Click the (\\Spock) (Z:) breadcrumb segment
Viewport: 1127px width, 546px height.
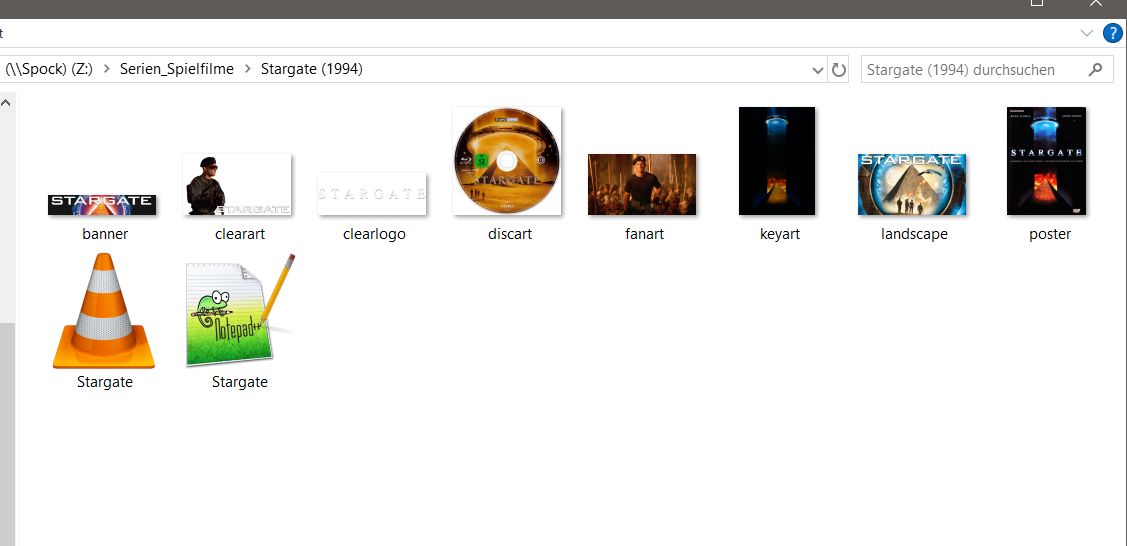click(x=49, y=69)
